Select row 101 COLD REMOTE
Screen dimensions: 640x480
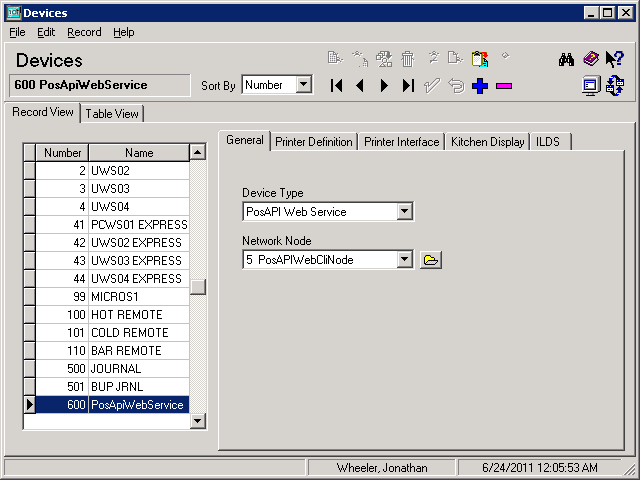click(x=113, y=332)
